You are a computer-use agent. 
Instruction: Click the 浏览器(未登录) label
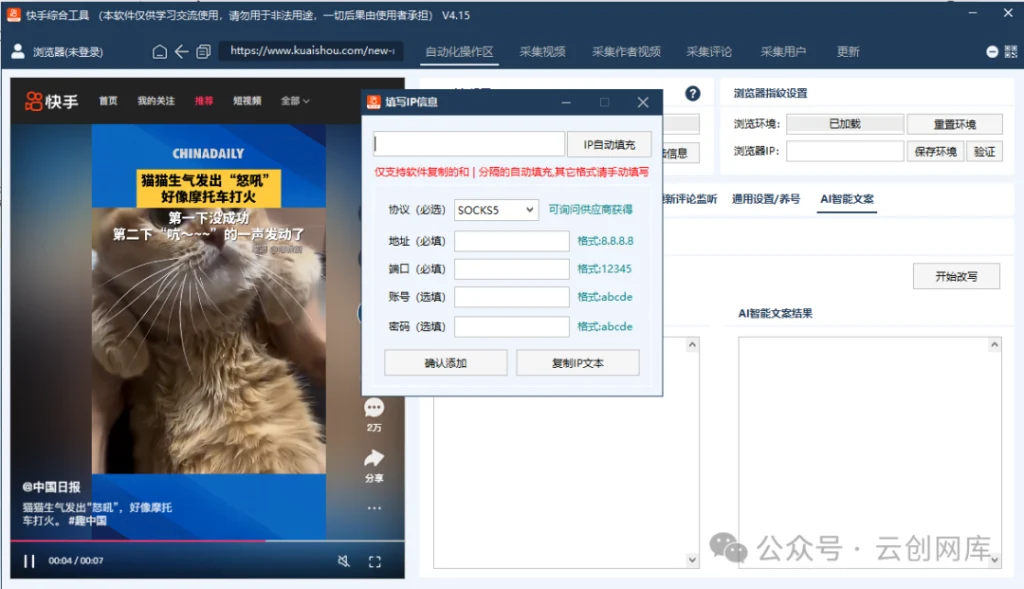coord(68,52)
